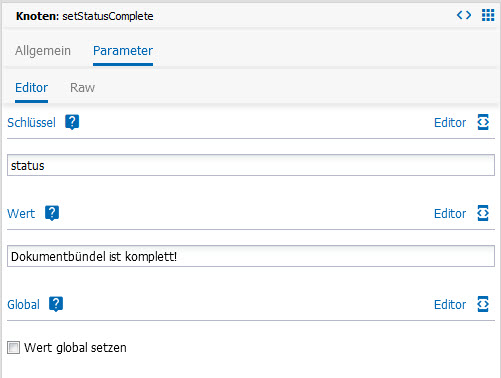Open Editor link for Wert

[x=450, y=214]
